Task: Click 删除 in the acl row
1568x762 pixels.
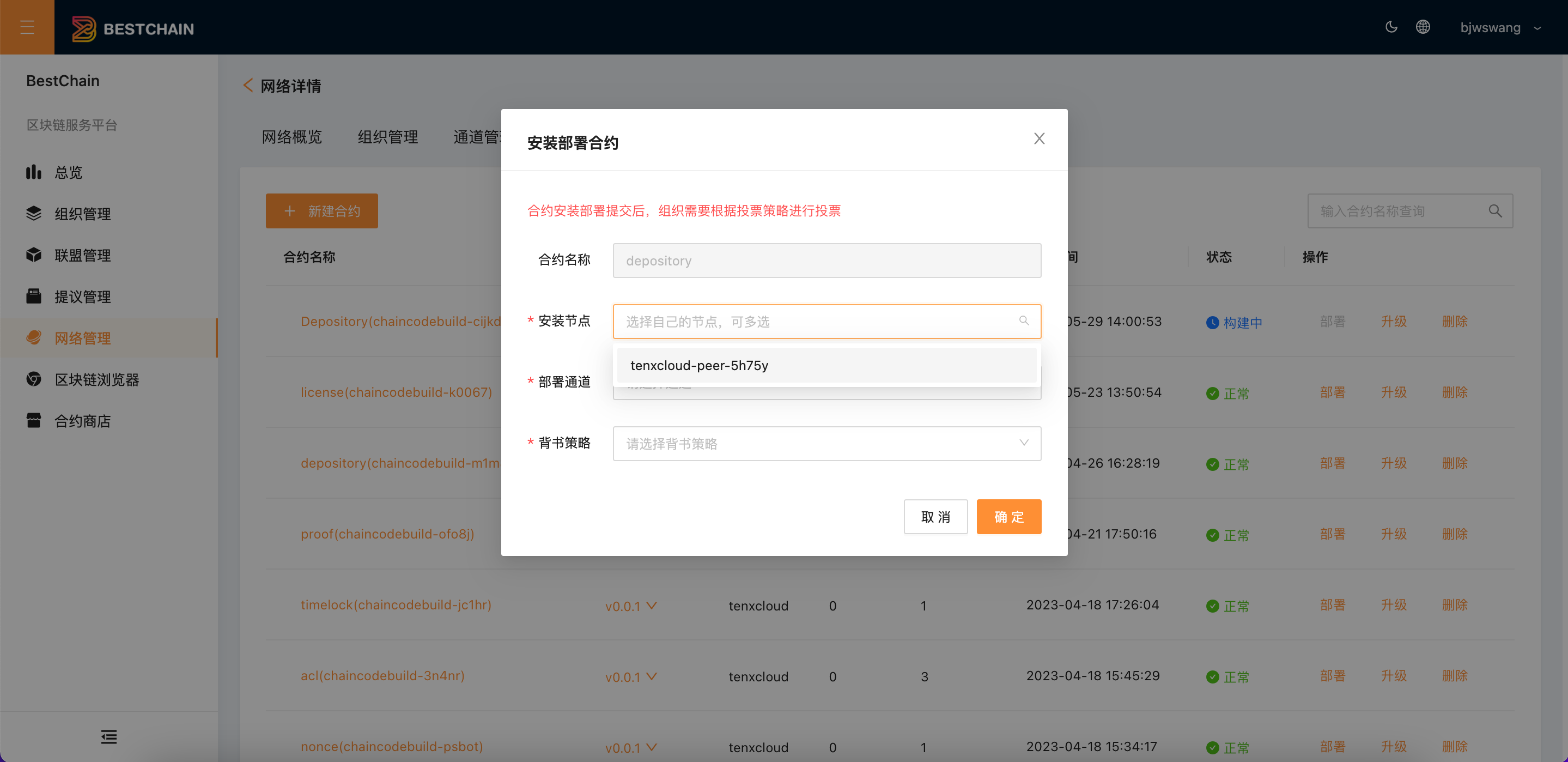Action: pos(1455,675)
